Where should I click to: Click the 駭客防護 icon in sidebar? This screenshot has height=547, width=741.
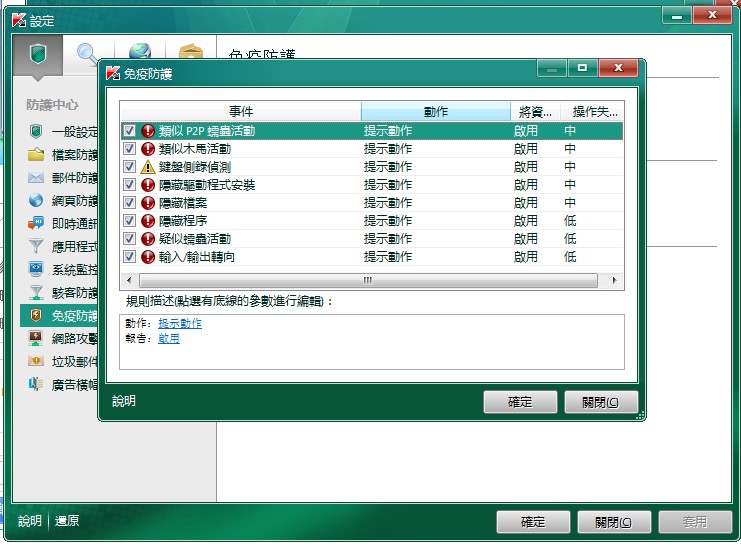(x=36, y=292)
